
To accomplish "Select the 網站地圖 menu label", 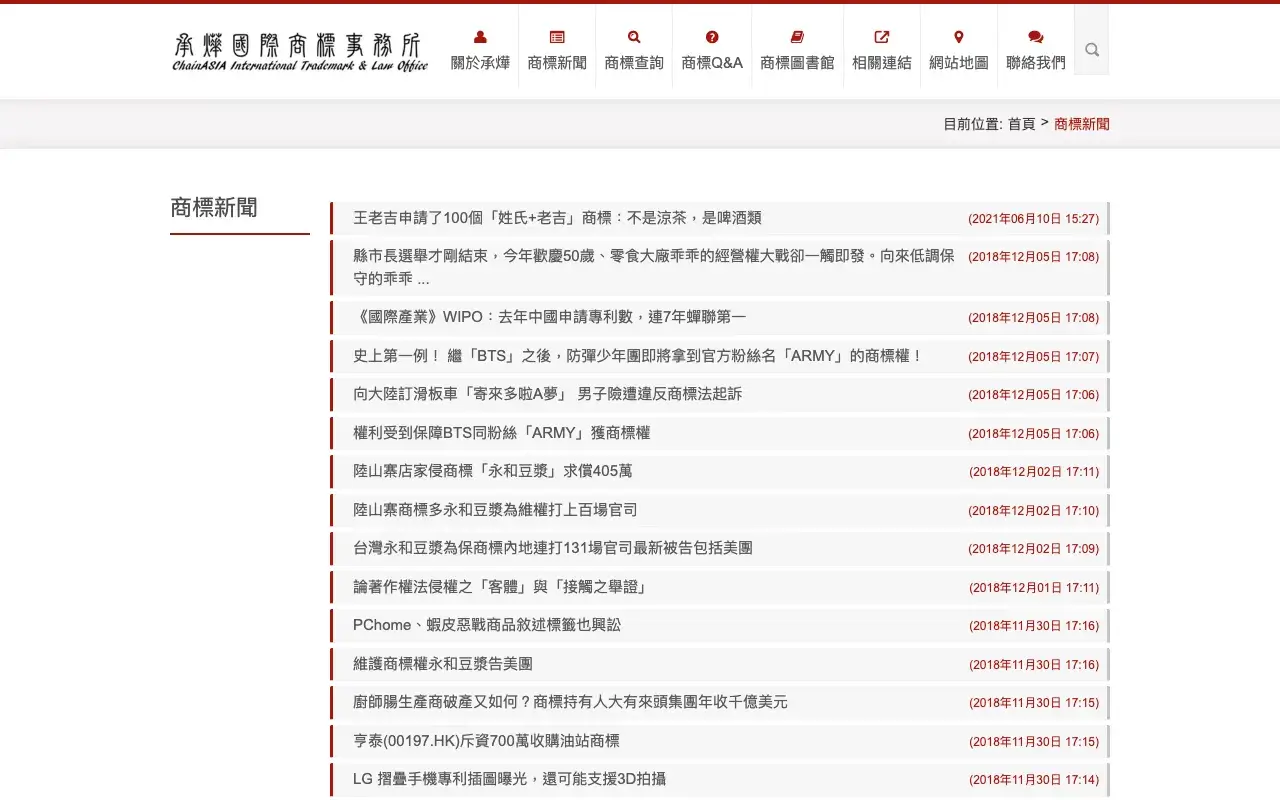I will [959, 63].
